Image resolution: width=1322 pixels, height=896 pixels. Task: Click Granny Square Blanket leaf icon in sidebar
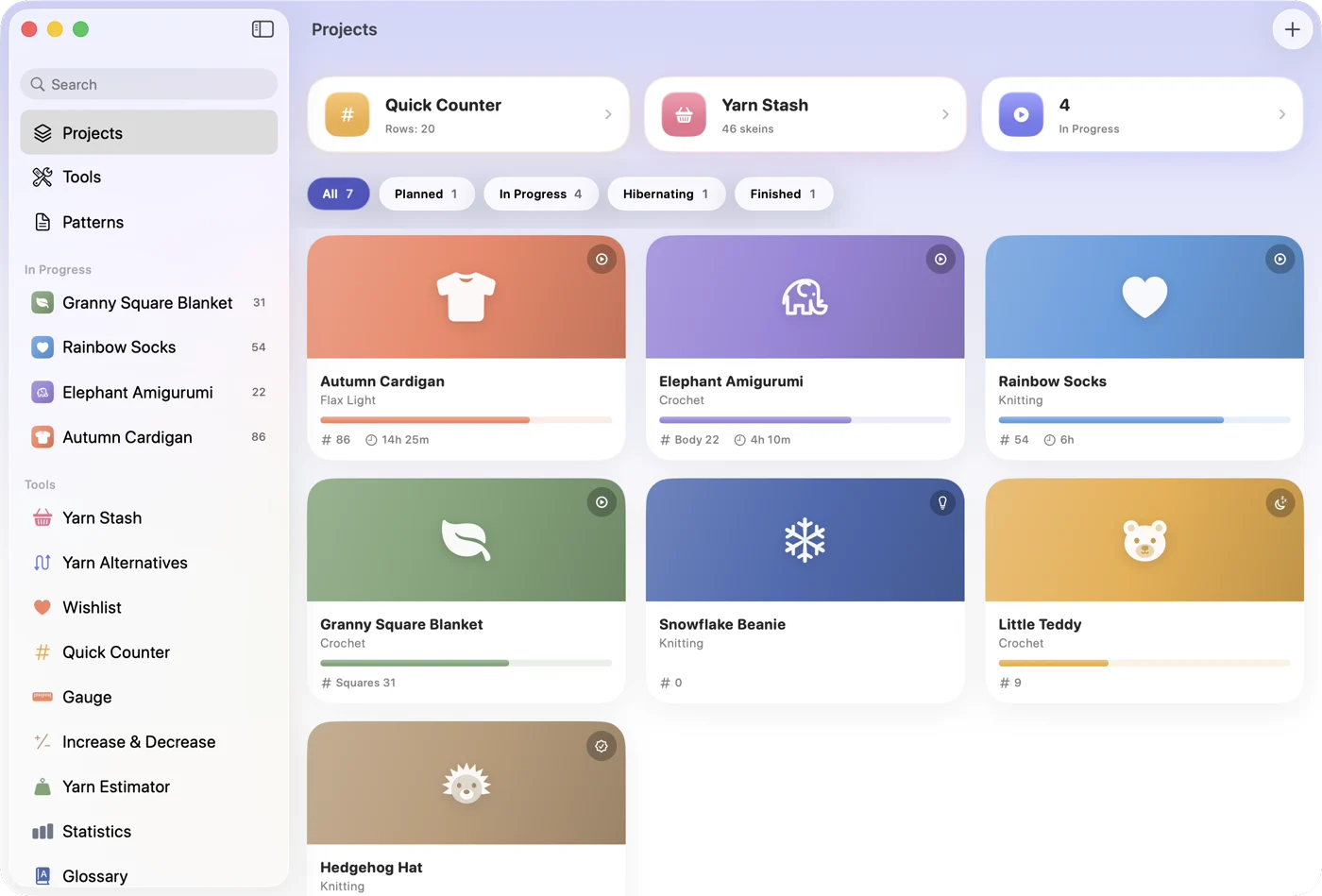pos(42,302)
